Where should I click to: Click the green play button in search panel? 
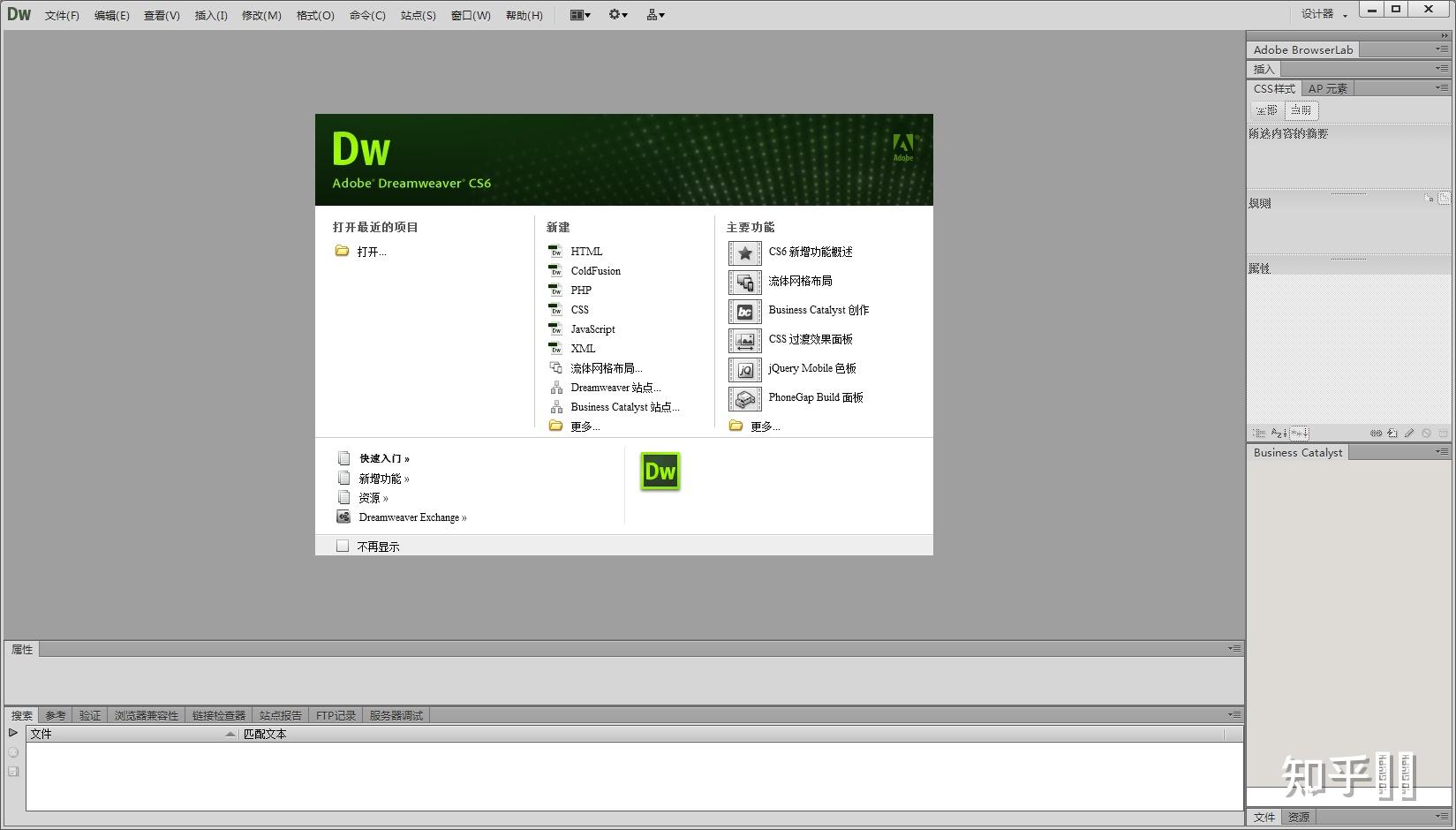tap(13, 733)
